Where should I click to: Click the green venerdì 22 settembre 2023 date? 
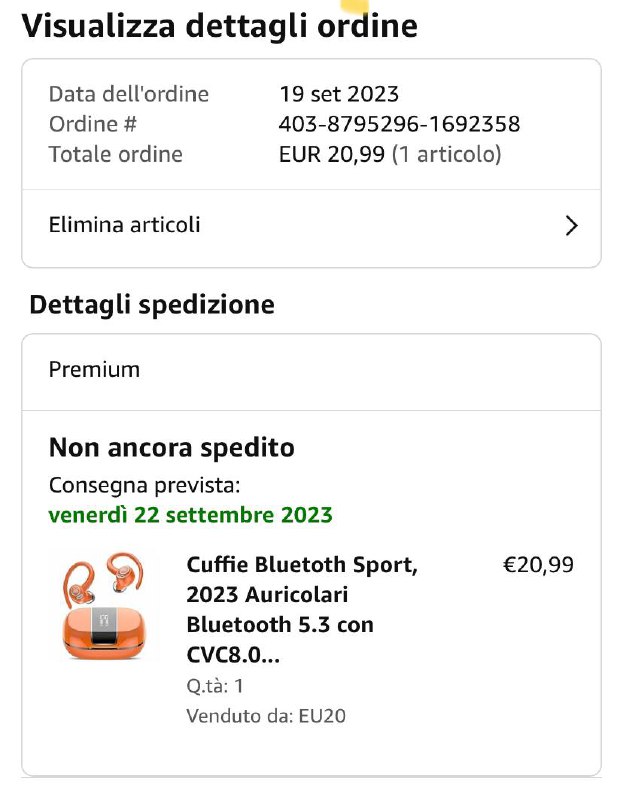[x=191, y=515]
